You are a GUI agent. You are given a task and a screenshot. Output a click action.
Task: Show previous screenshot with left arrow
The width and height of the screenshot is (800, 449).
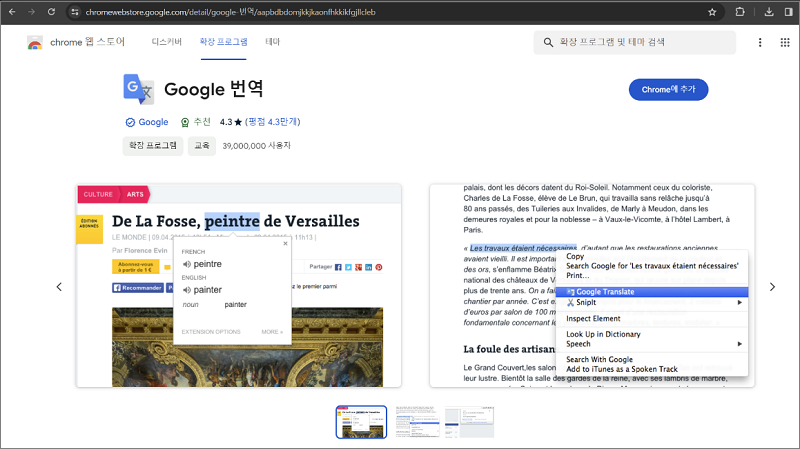tap(59, 287)
